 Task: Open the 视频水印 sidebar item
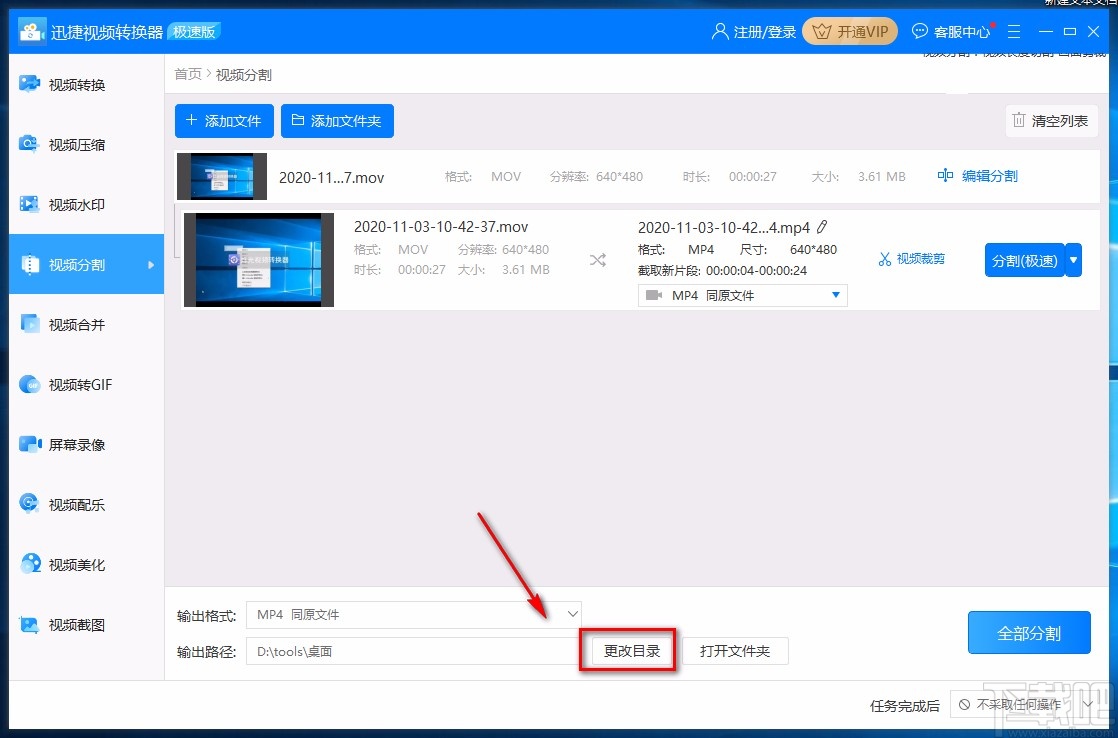point(86,205)
